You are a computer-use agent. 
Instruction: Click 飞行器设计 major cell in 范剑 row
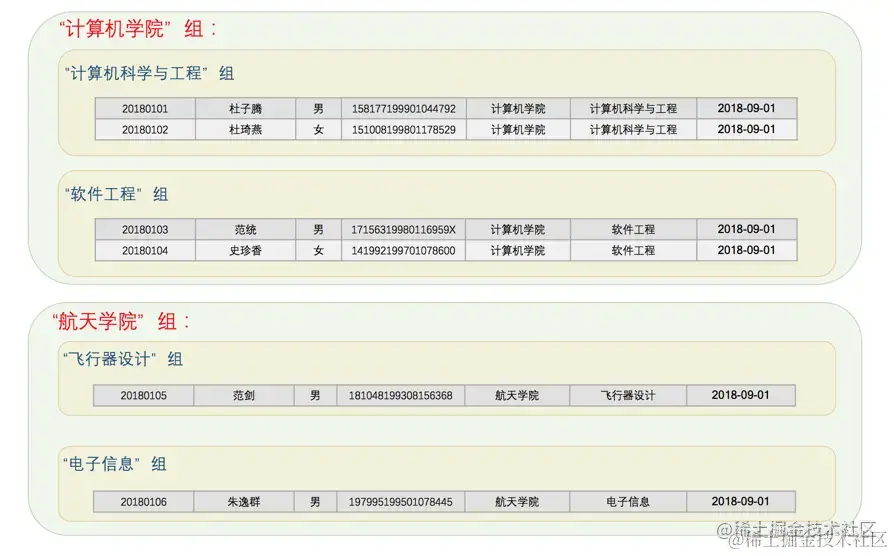coord(628,395)
